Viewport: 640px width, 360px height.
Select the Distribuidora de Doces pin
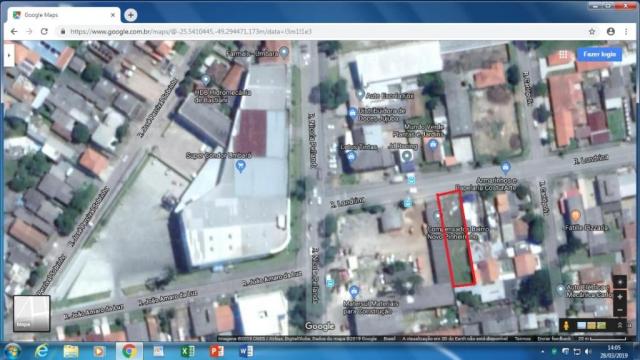[353, 113]
